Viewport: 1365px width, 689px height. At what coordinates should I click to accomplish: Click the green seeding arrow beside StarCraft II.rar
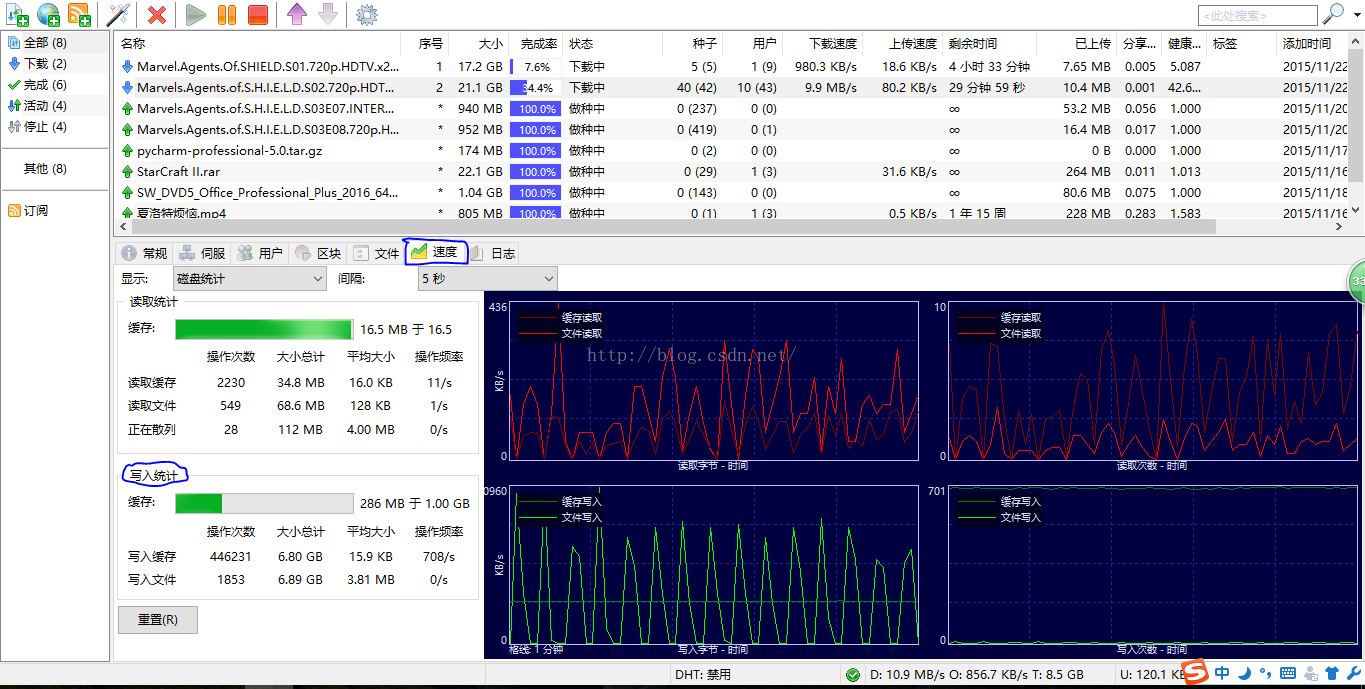[x=127, y=172]
